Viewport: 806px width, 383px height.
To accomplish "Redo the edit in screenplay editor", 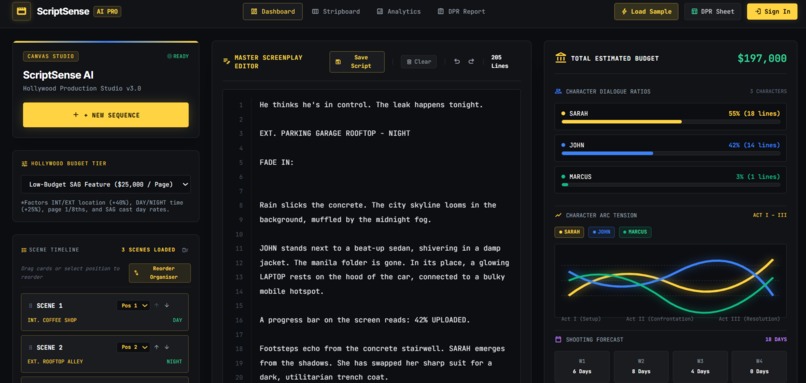I will point(471,62).
